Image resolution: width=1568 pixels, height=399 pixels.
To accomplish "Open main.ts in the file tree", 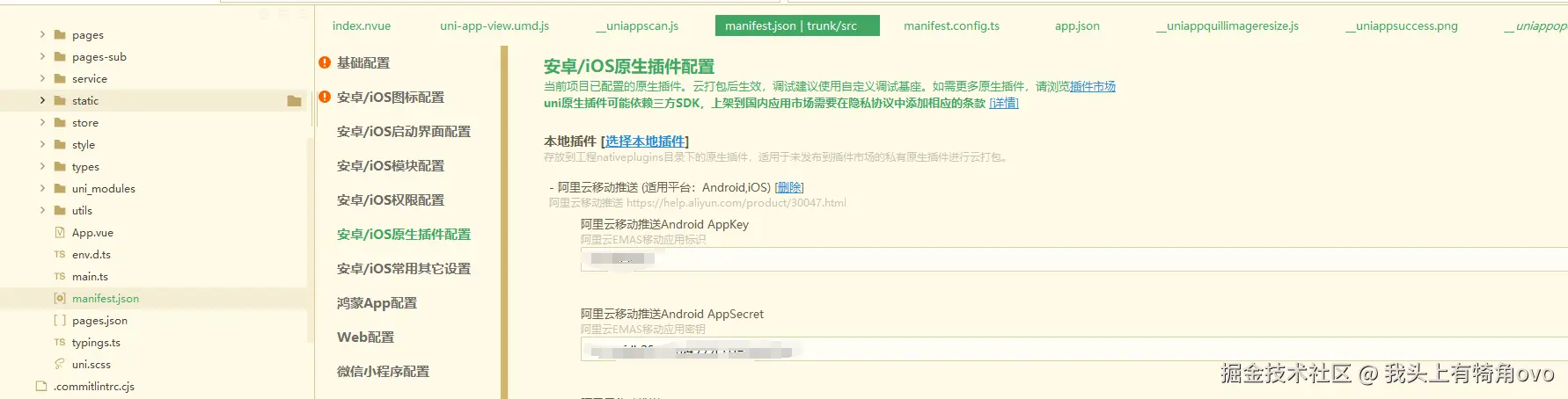I will pos(90,276).
